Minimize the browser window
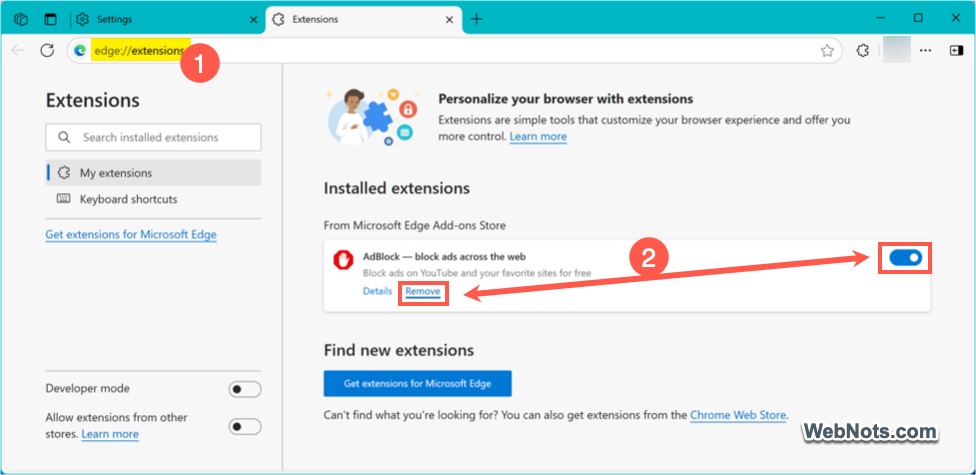976x475 pixels. pos(880,18)
